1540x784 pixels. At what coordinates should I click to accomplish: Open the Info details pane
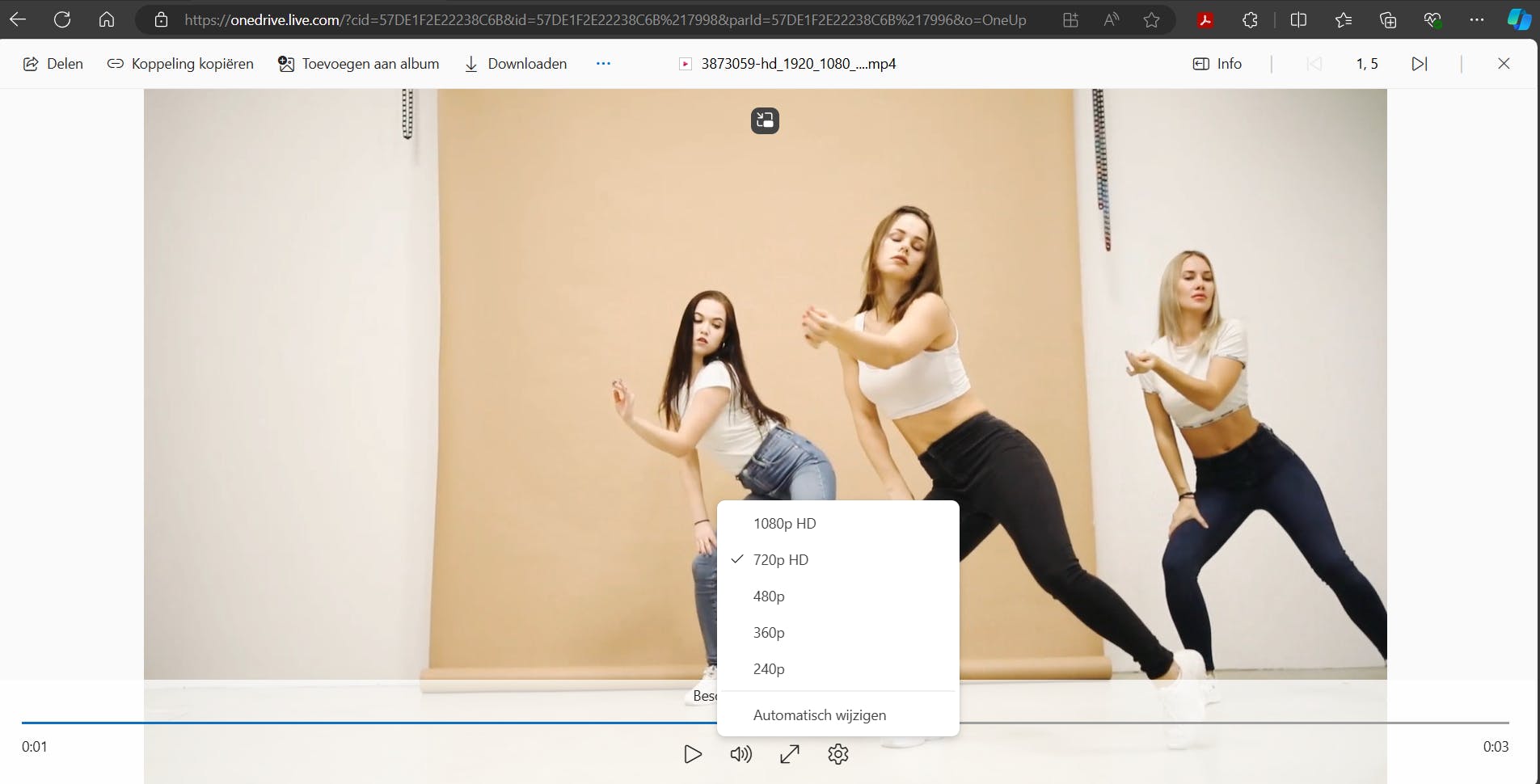tap(1217, 64)
